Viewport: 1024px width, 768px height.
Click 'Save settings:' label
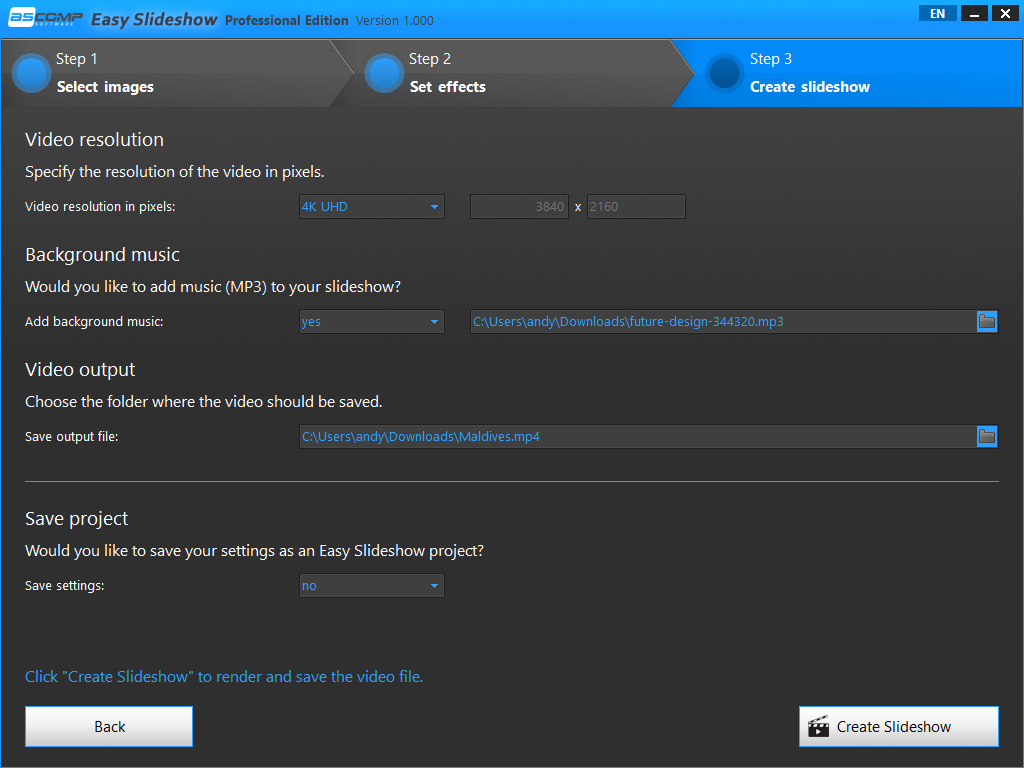(65, 586)
